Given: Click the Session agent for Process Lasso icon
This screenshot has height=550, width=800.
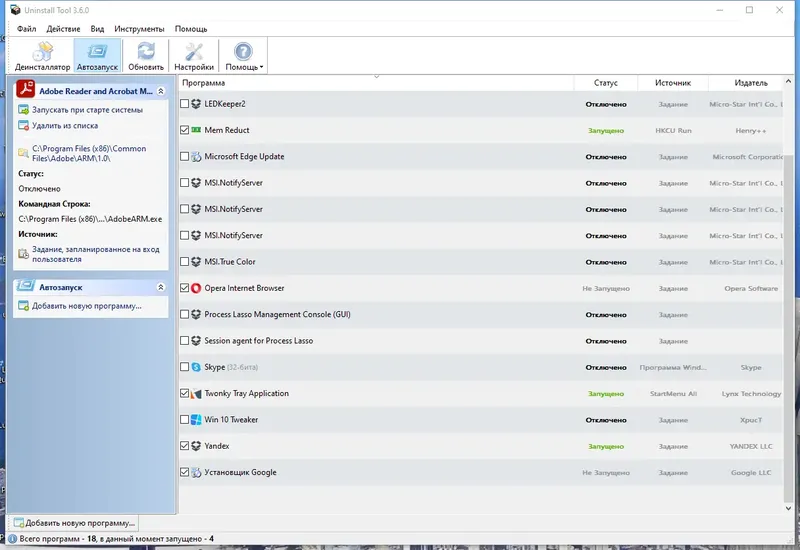Looking at the screenshot, I should click(x=196, y=341).
